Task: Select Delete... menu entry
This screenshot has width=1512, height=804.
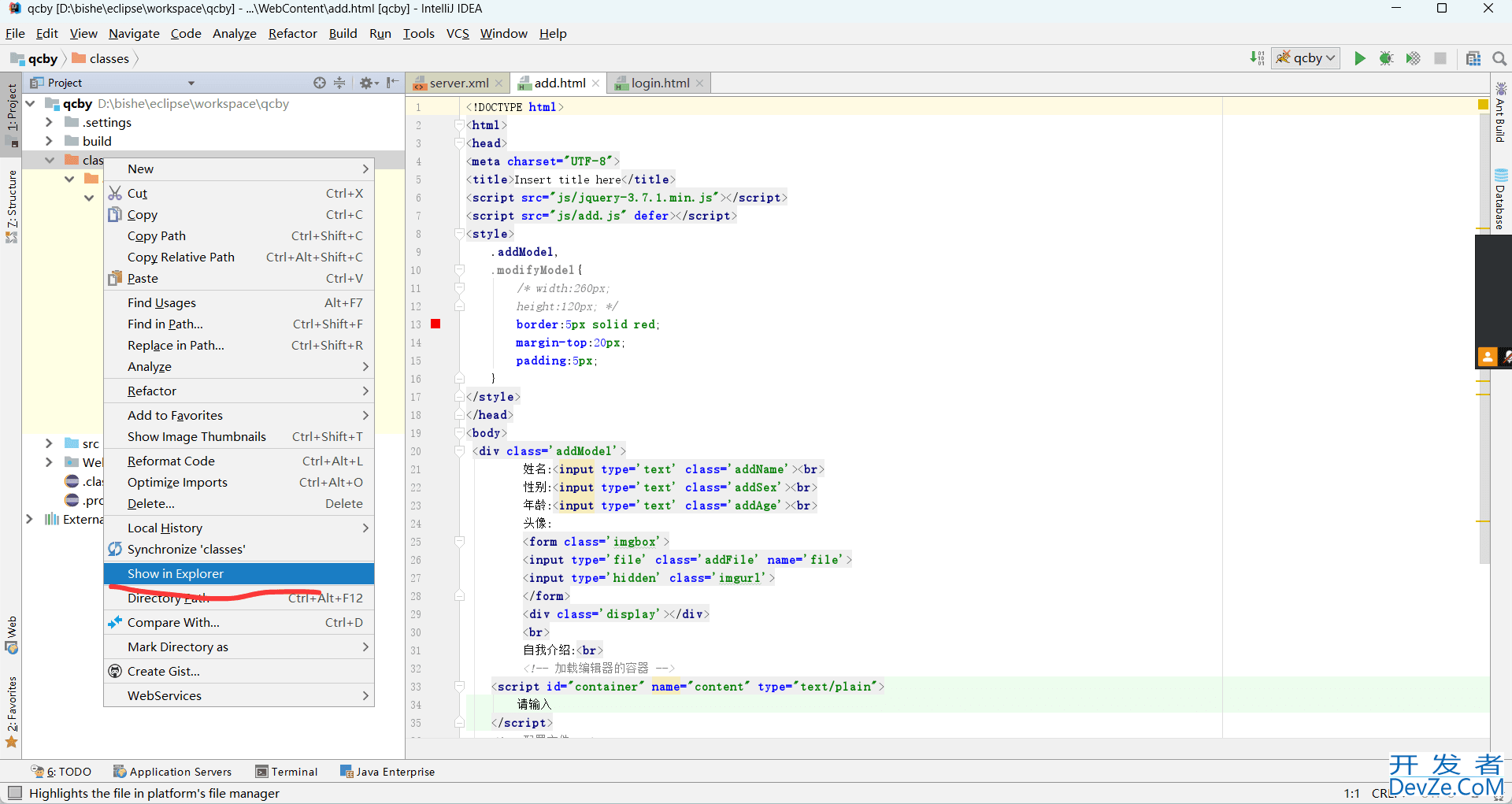Action: pyautogui.click(x=239, y=503)
